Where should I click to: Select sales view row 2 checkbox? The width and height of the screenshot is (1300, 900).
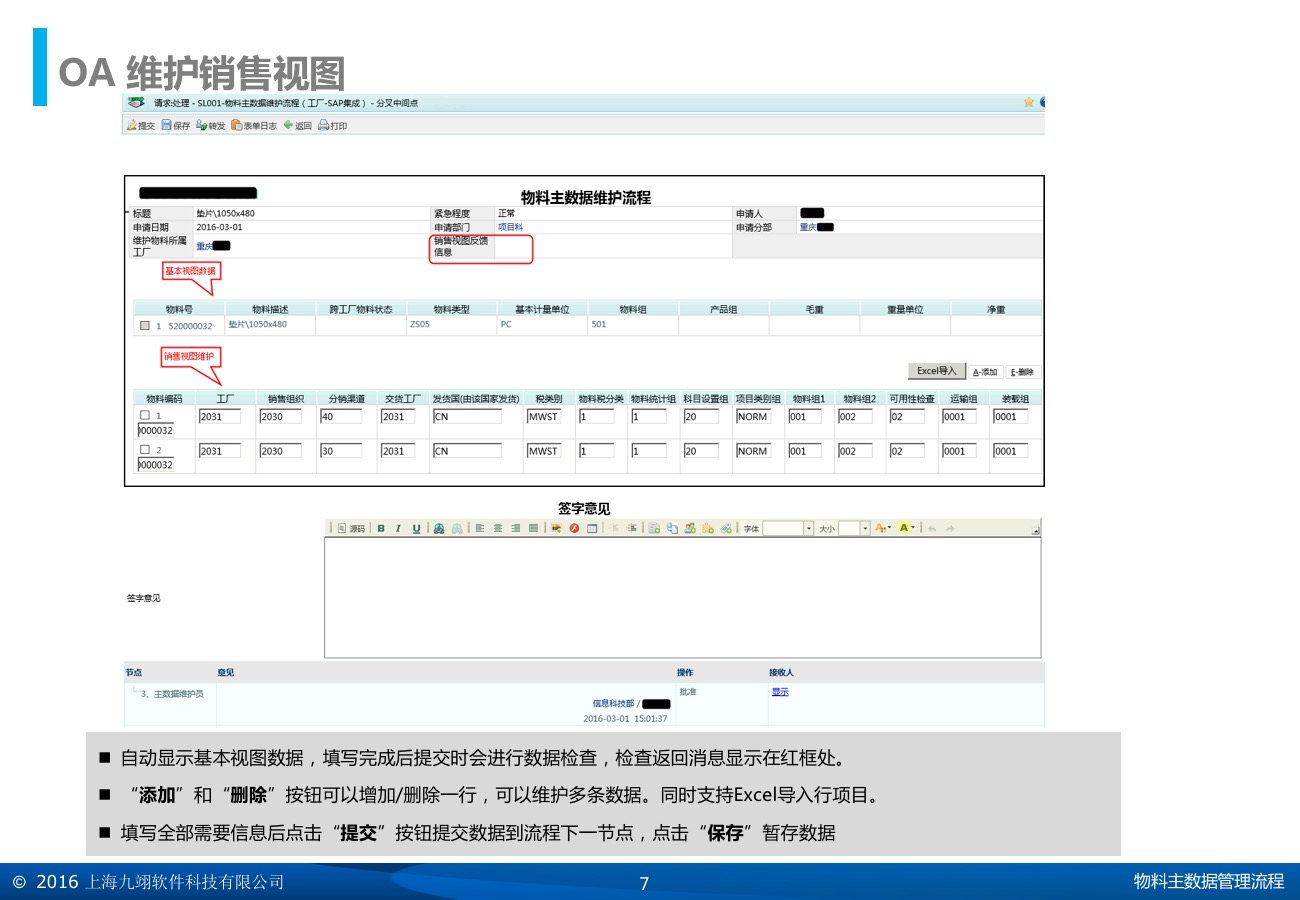point(145,450)
